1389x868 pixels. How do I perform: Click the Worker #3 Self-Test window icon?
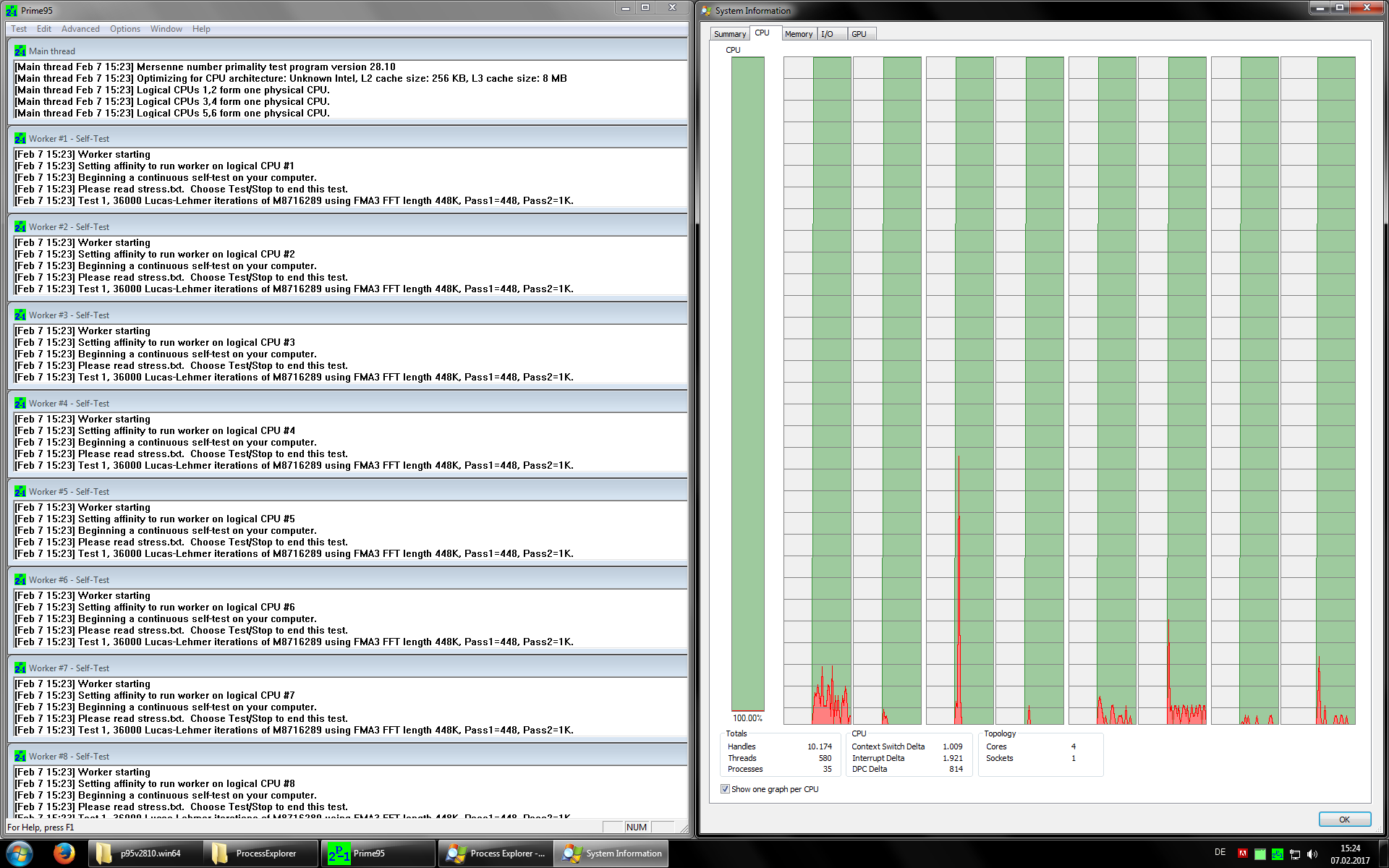click(x=20, y=315)
